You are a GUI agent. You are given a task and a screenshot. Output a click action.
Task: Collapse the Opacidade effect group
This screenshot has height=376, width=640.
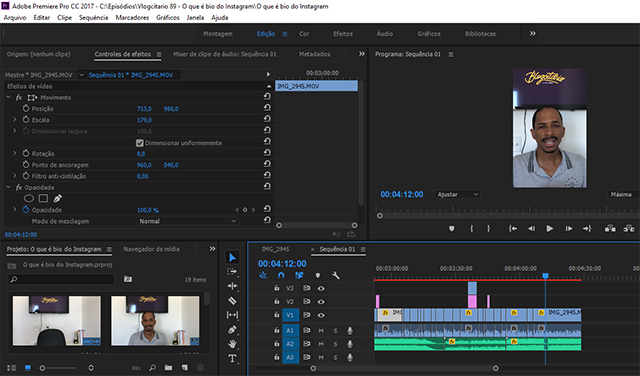pos(8,187)
